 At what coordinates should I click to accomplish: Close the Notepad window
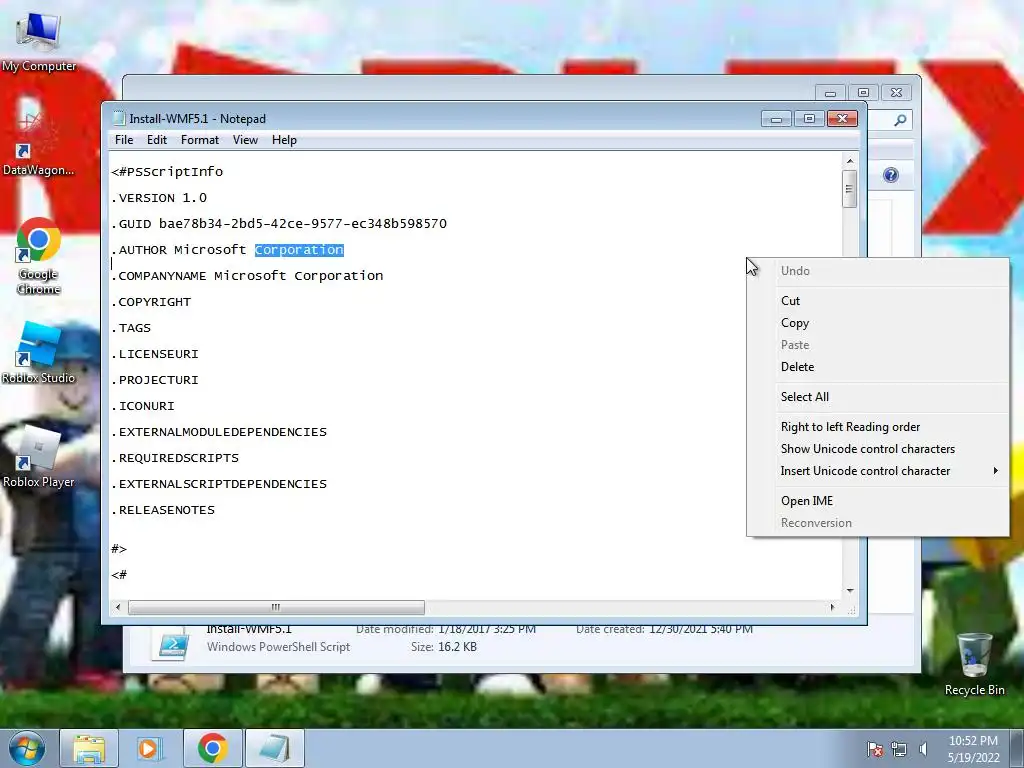(842, 119)
